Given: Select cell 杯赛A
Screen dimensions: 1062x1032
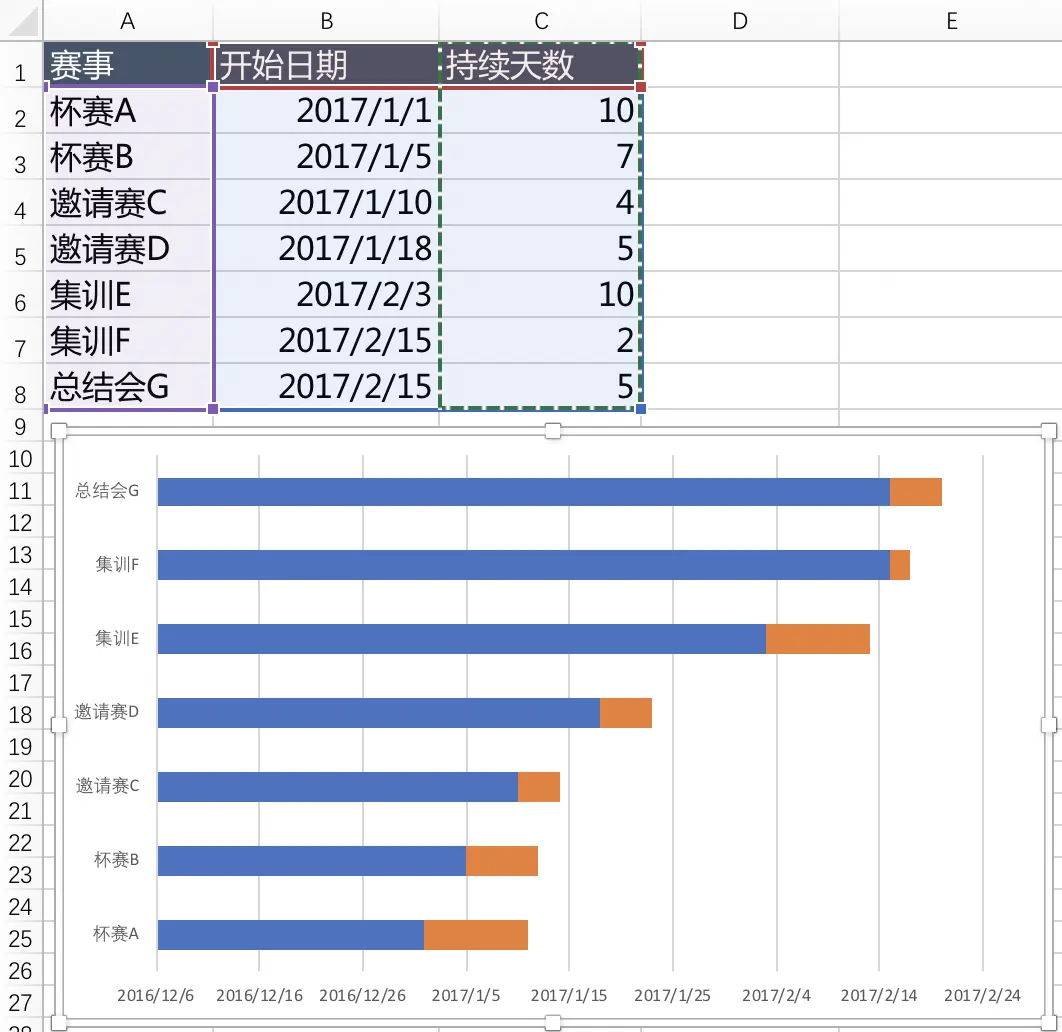Looking at the screenshot, I should click(128, 111).
